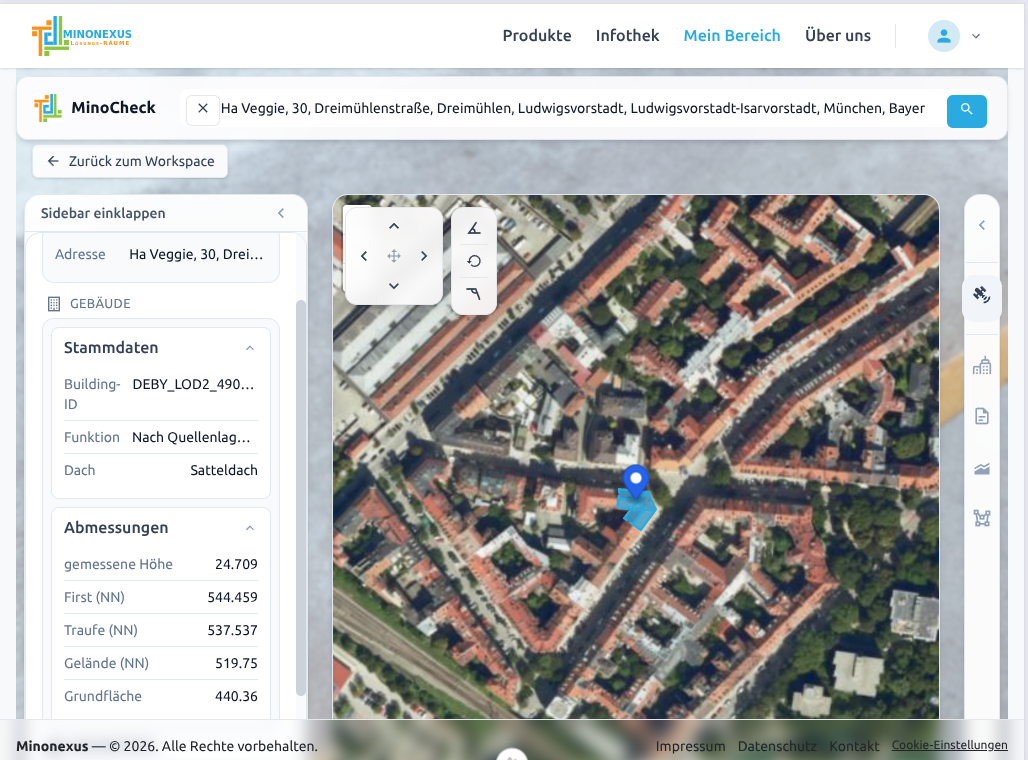Screen dimensions: 1028x760
Task: Collapse the Abmessungen section
Action: coord(250,527)
